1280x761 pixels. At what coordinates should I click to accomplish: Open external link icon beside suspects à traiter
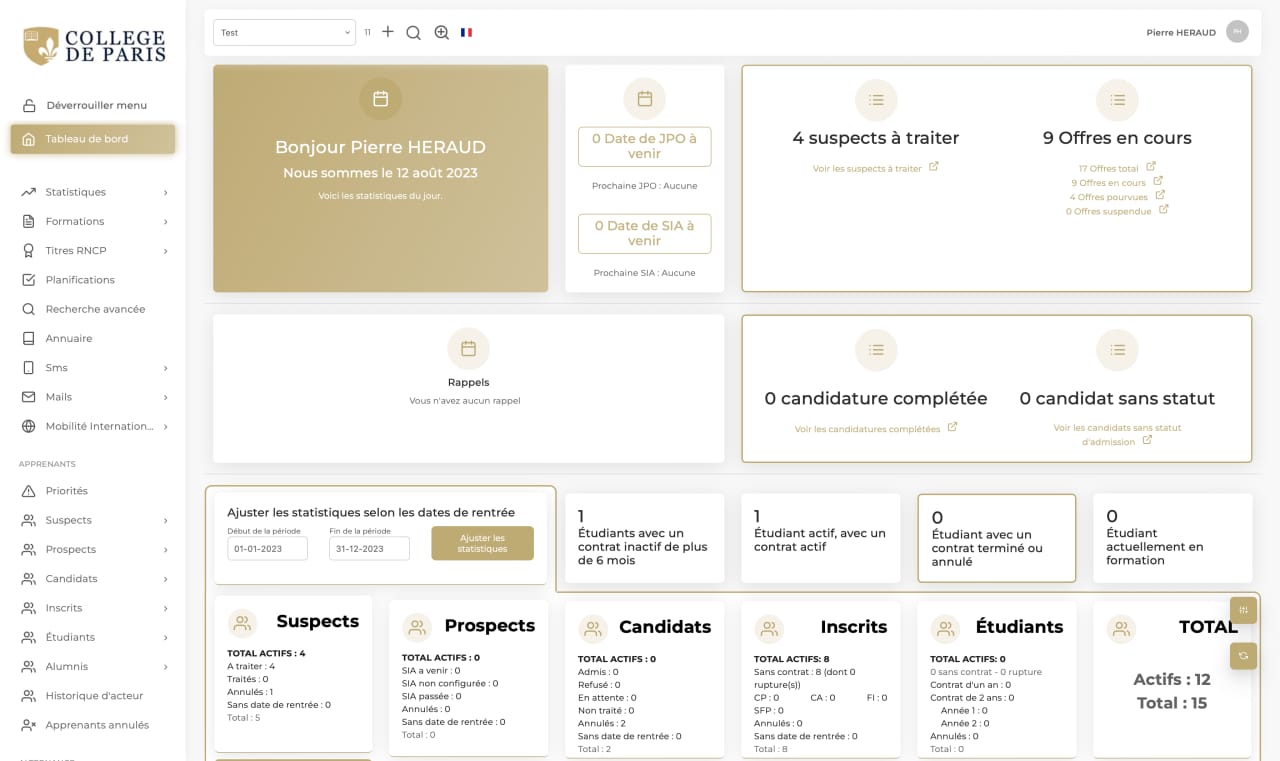(x=933, y=167)
